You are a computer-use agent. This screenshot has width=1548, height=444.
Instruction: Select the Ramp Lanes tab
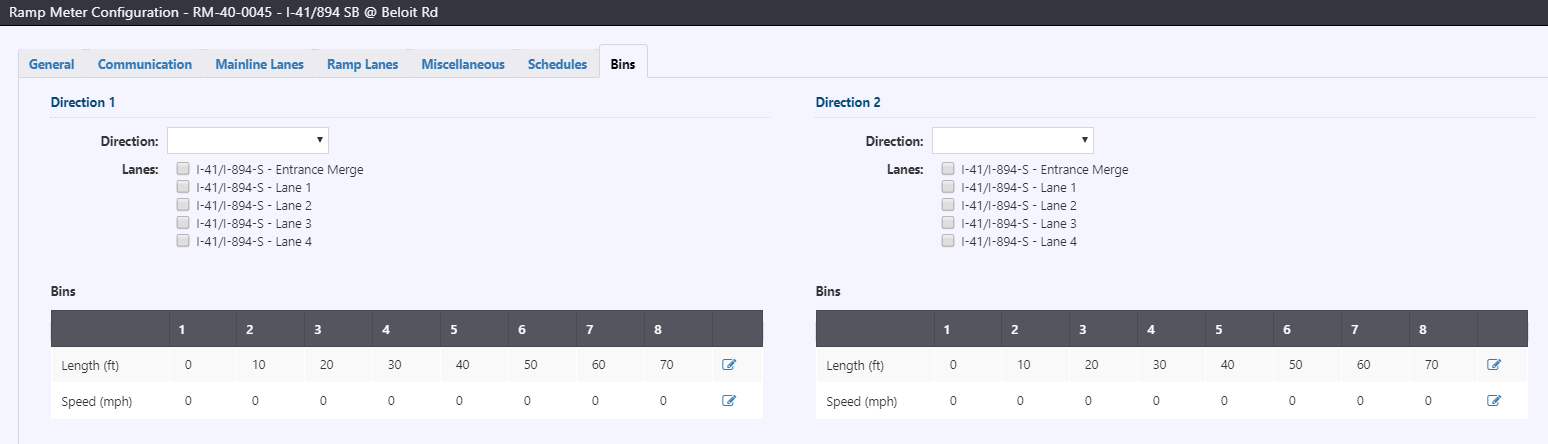pyautogui.click(x=363, y=64)
